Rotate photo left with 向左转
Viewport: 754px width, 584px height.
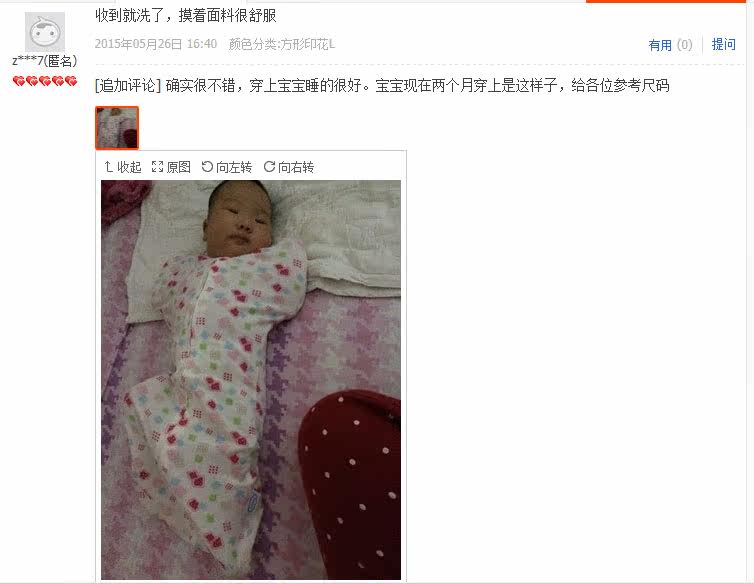point(226,167)
